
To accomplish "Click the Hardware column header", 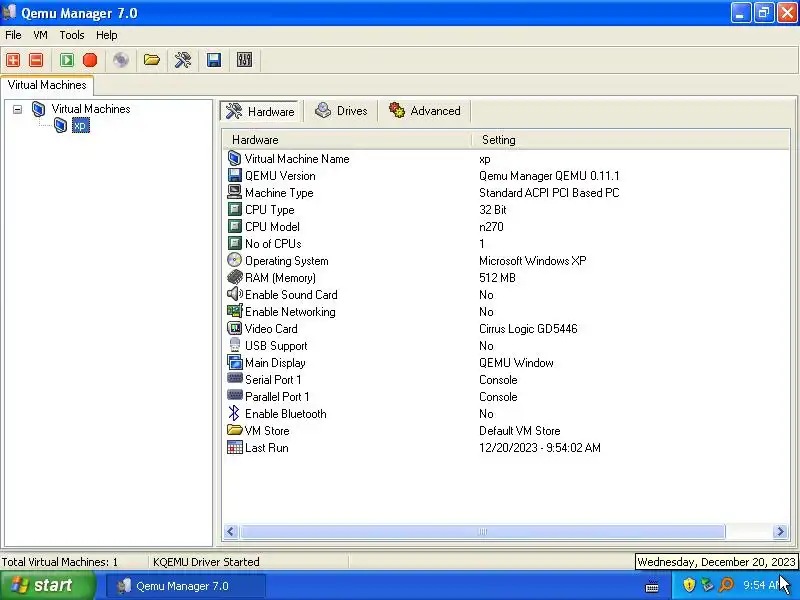I will point(346,140).
